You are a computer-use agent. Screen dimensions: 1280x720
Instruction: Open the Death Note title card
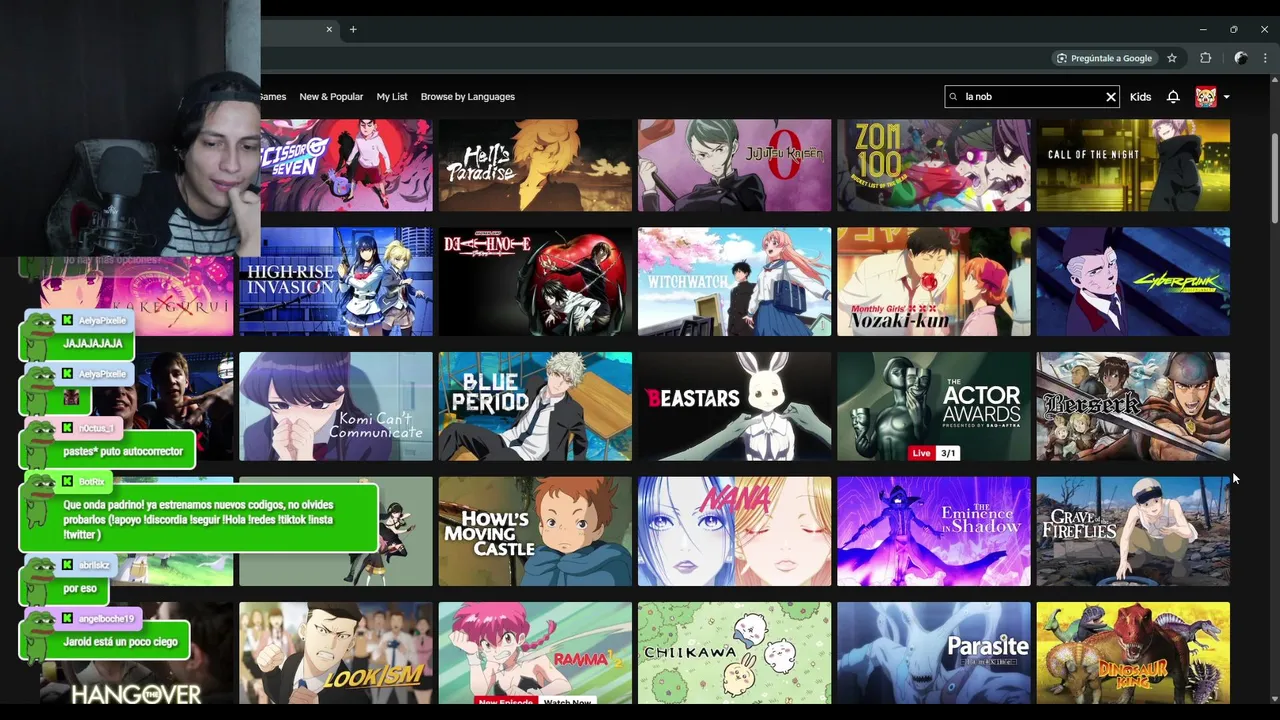point(535,281)
